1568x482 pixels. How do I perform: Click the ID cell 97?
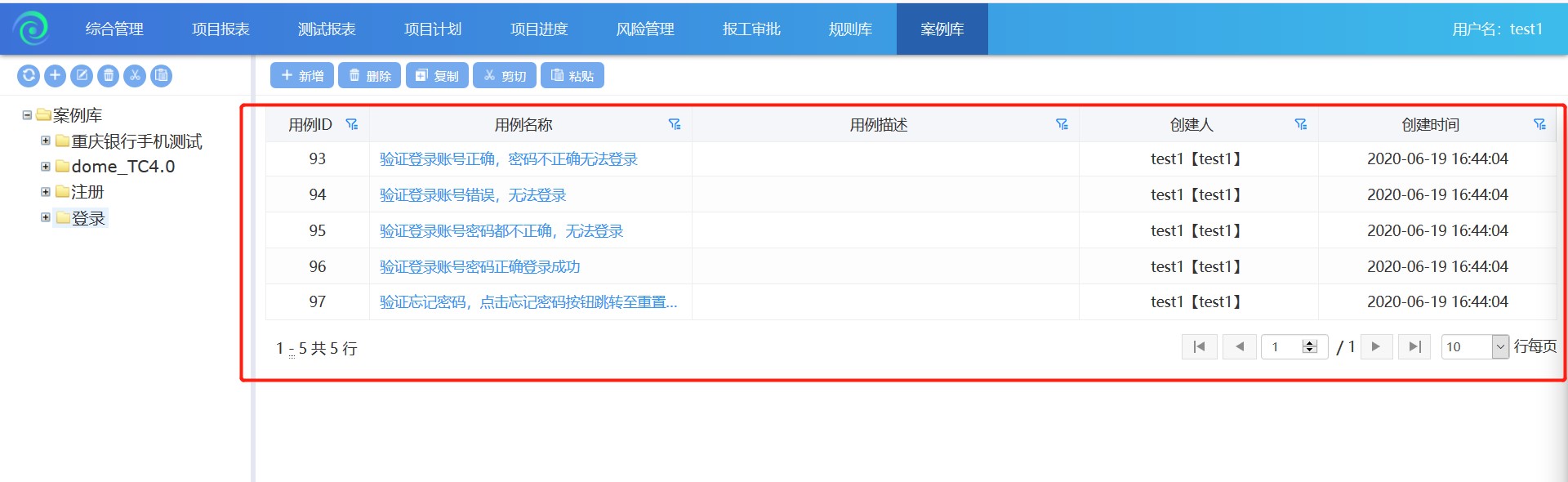tap(318, 302)
